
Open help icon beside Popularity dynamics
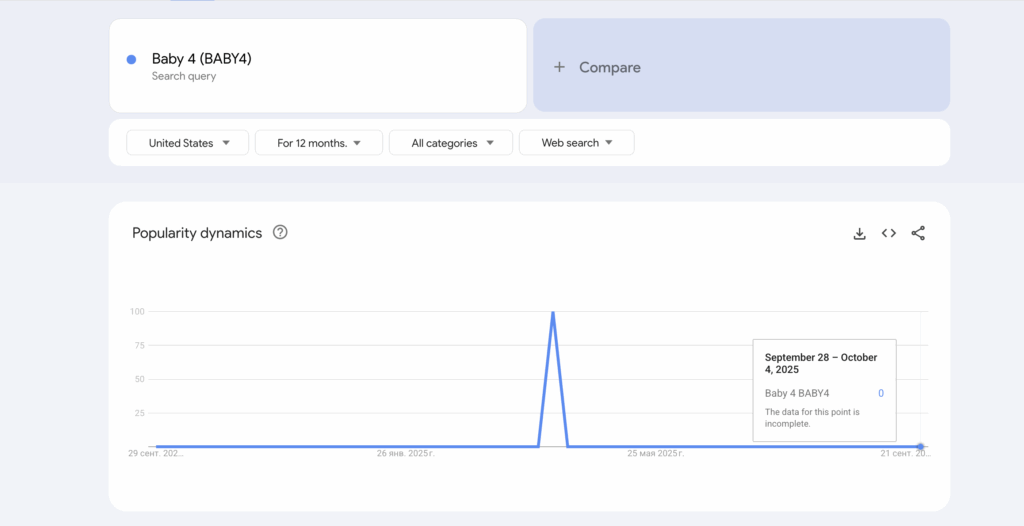pos(280,233)
